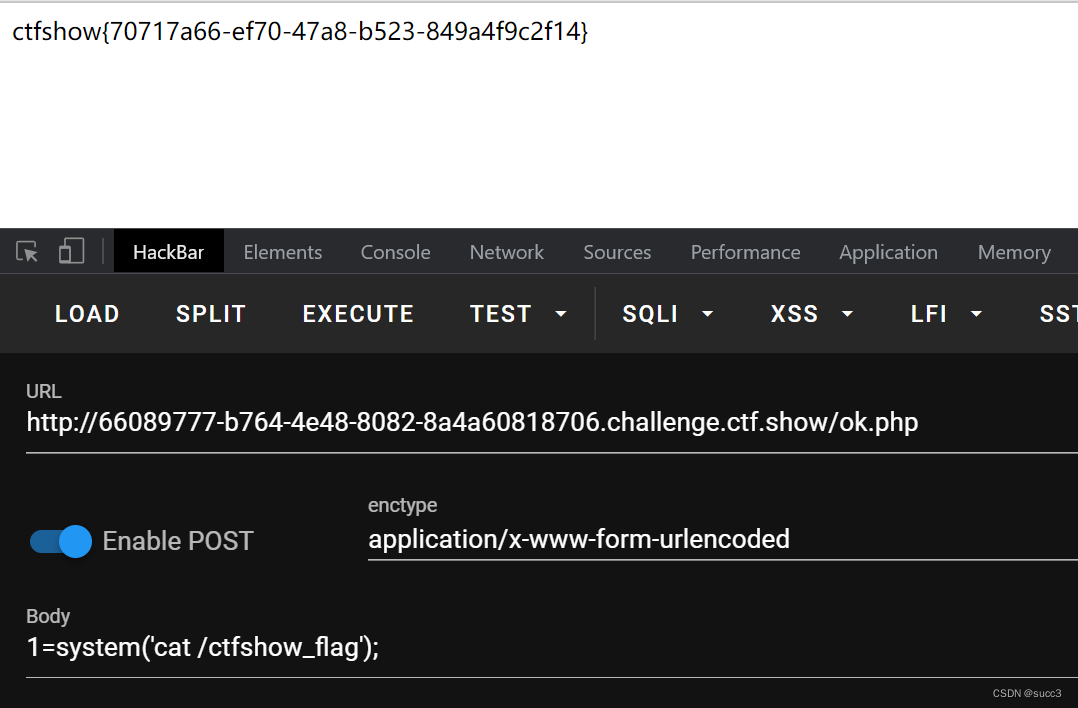The width and height of the screenshot is (1078, 708).
Task: Click the Body input field
Action: pos(551,648)
